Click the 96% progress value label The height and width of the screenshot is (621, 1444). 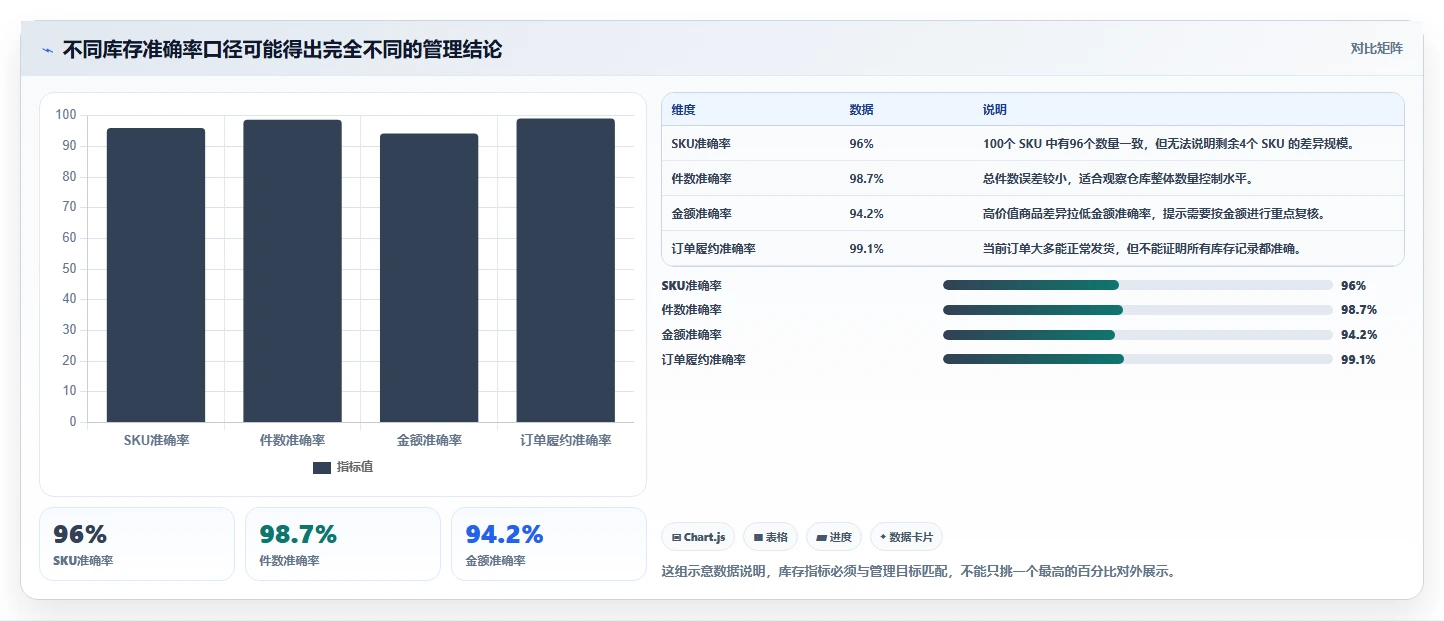1353,286
